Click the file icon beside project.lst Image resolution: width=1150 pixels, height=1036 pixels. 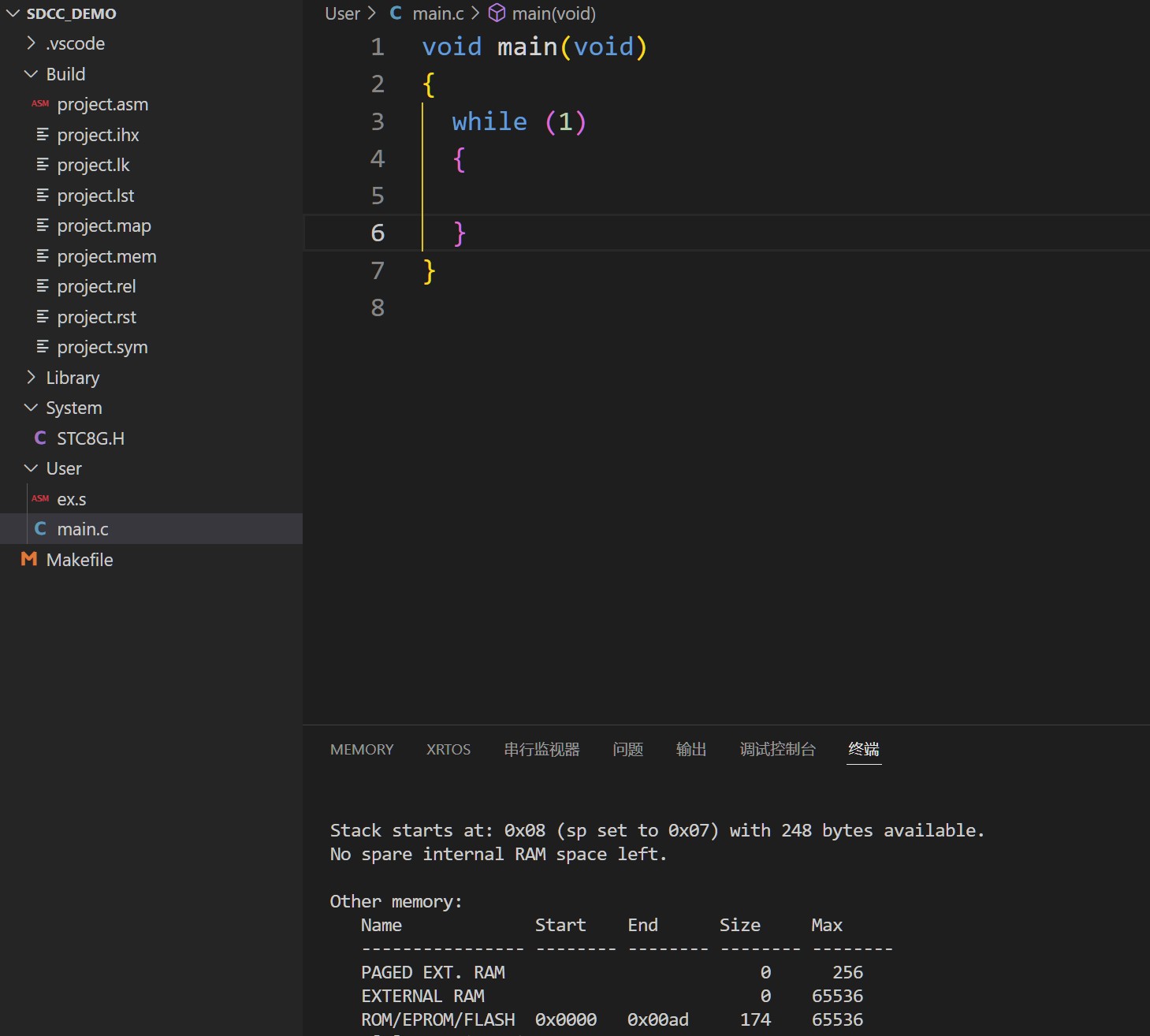[43, 196]
